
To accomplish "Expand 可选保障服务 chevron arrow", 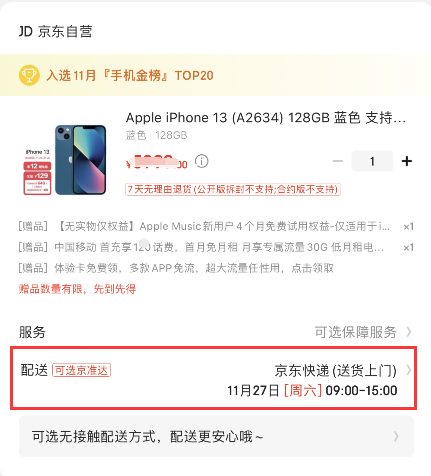I will [x=409, y=332].
